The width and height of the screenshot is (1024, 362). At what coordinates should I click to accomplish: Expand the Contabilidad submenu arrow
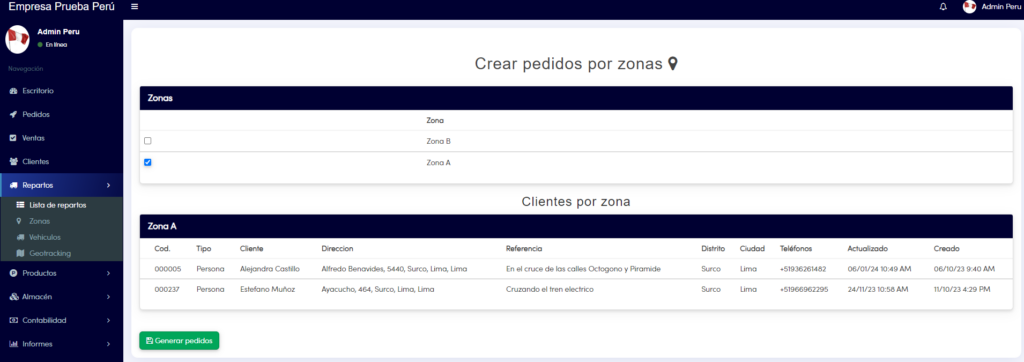coord(108,320)
